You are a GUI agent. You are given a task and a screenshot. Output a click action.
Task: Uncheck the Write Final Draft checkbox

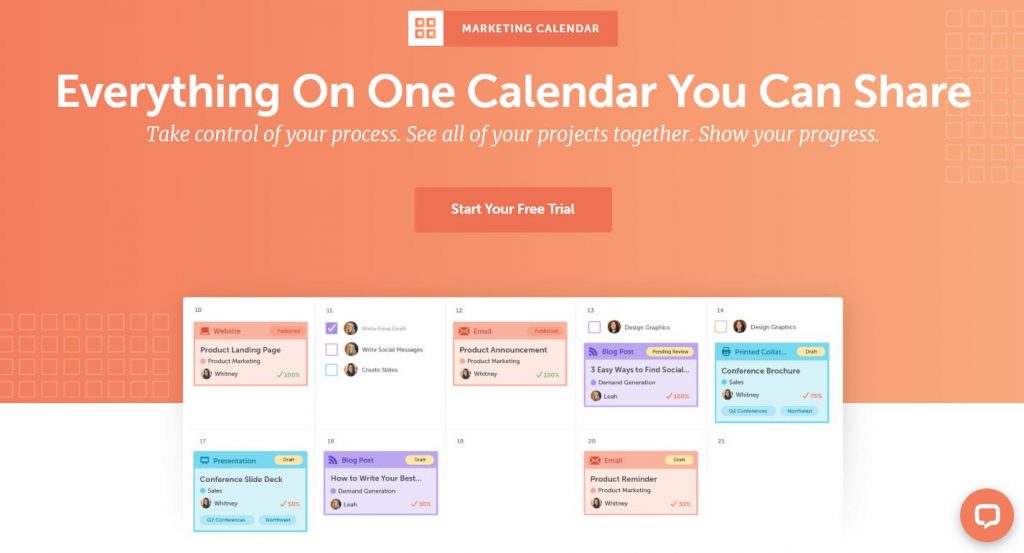pos(332,328)
